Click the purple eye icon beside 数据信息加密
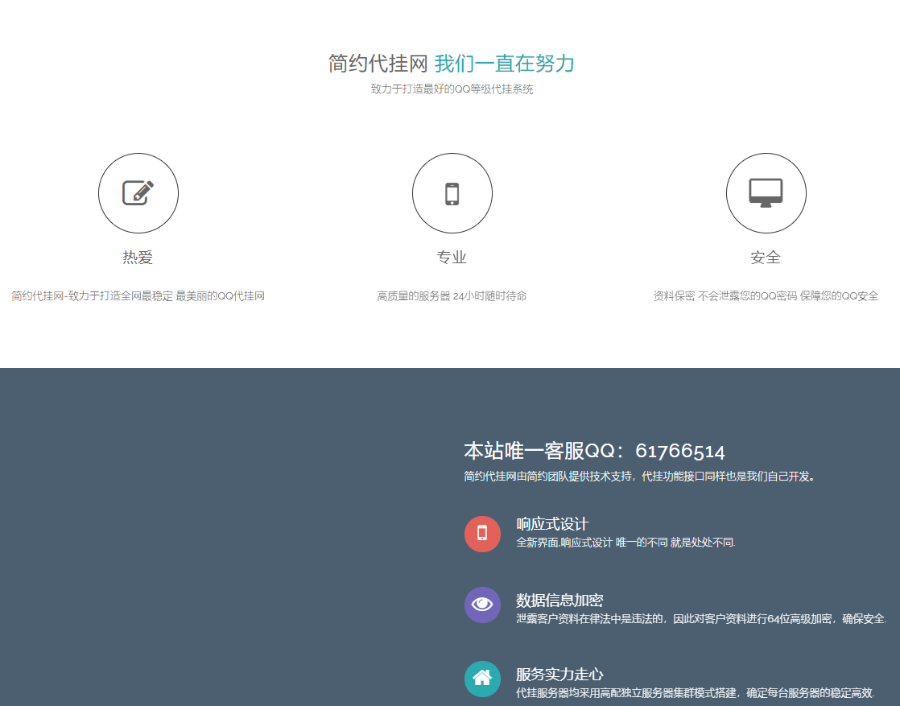 (482, 604)
